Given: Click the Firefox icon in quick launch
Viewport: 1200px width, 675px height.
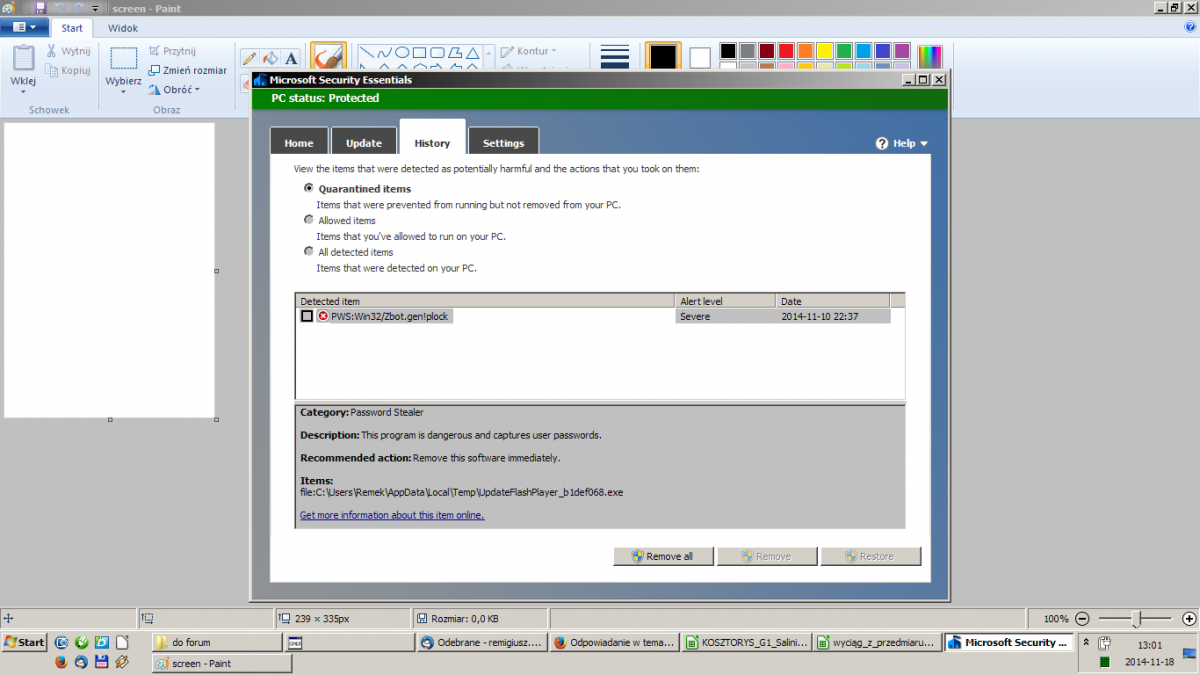Looking at the screenshot, I should pos(61,662).
